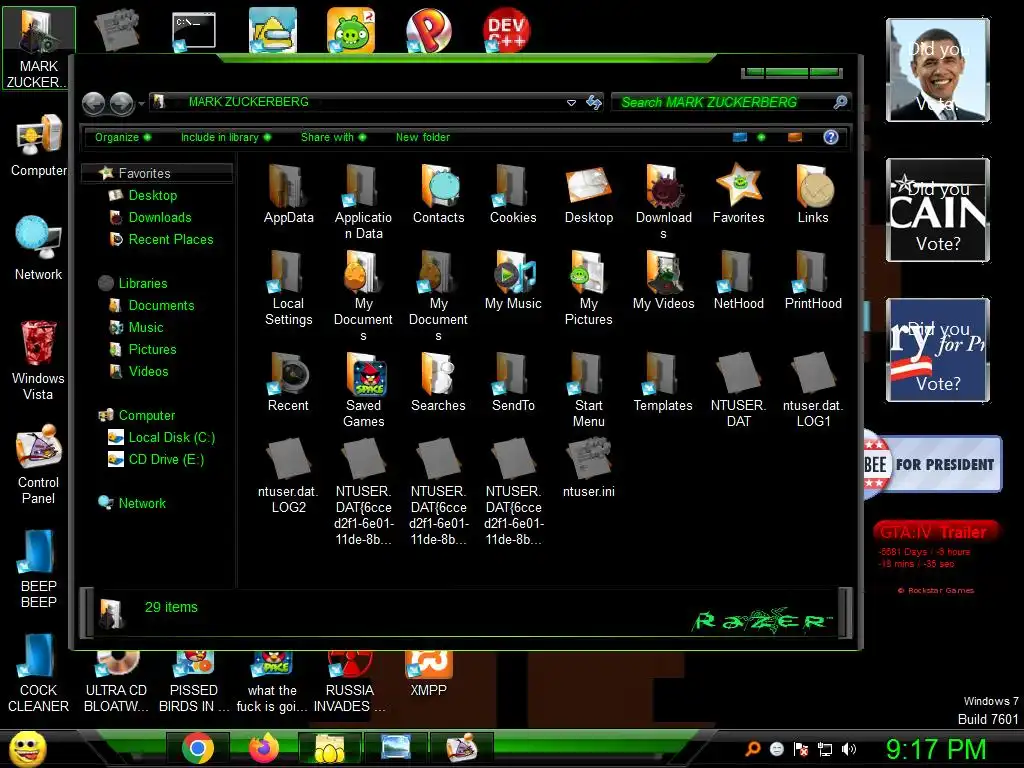Open the Organize menu
The image size is (1024, 768).
coord(123,137)
